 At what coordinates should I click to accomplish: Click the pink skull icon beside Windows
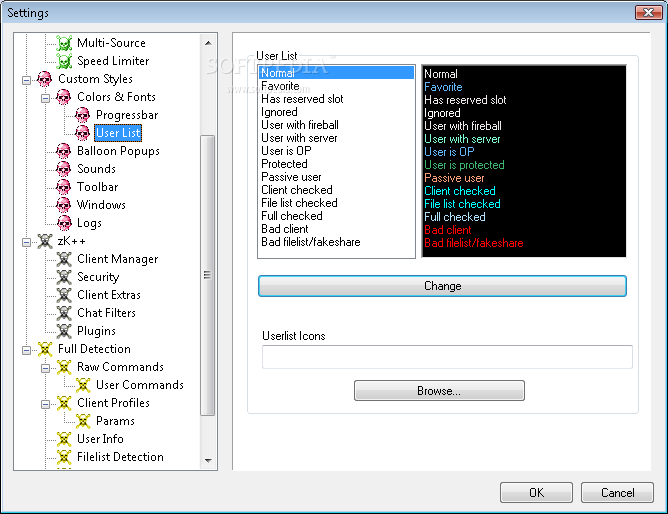pyautogui.click(x=64, y=205)
